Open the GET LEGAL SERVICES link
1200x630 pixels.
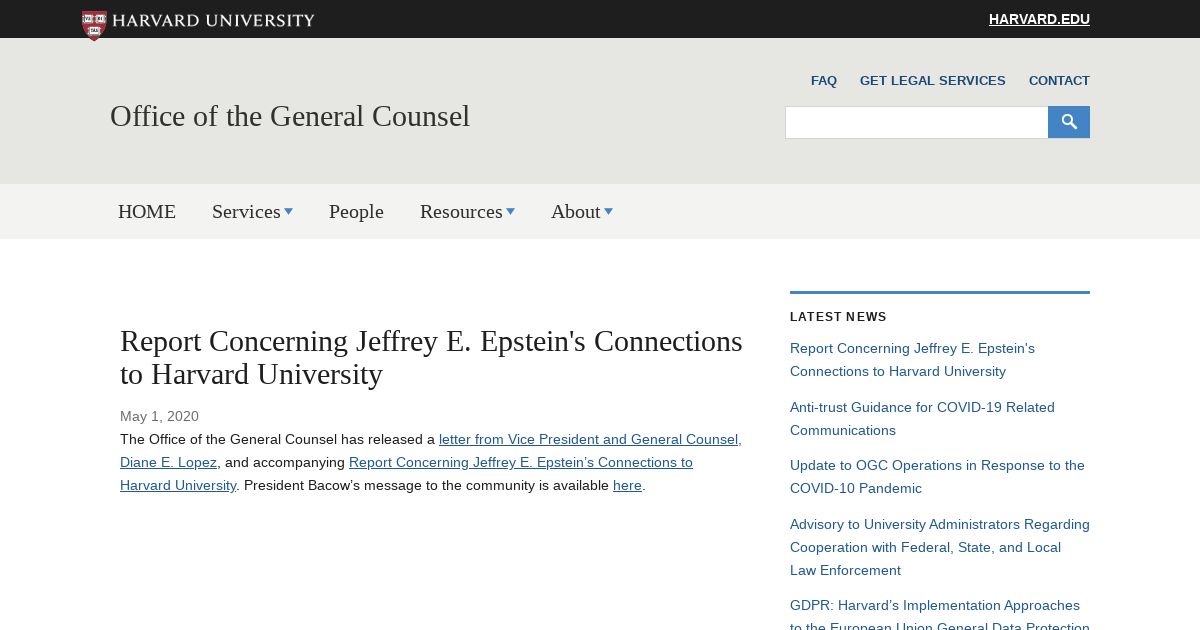(x=933, y=81)
